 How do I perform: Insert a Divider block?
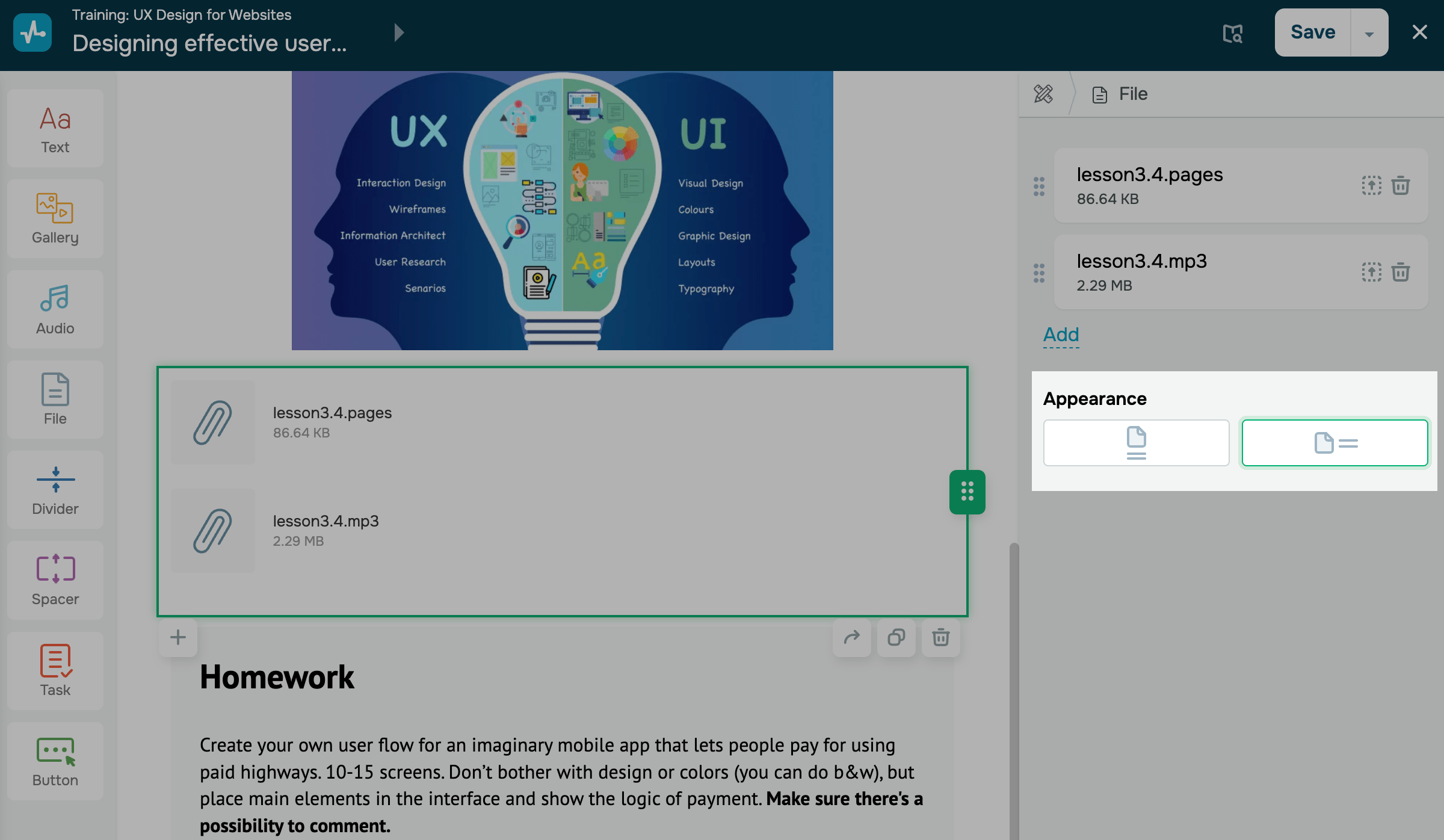coord(55,490)
